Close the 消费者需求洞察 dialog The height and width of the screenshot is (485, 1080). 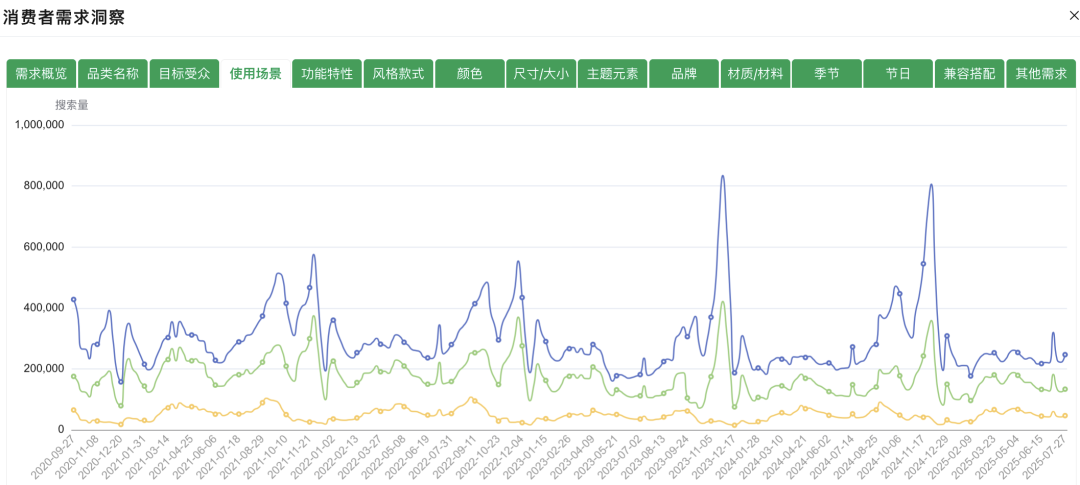click(x=1073, y=17)
